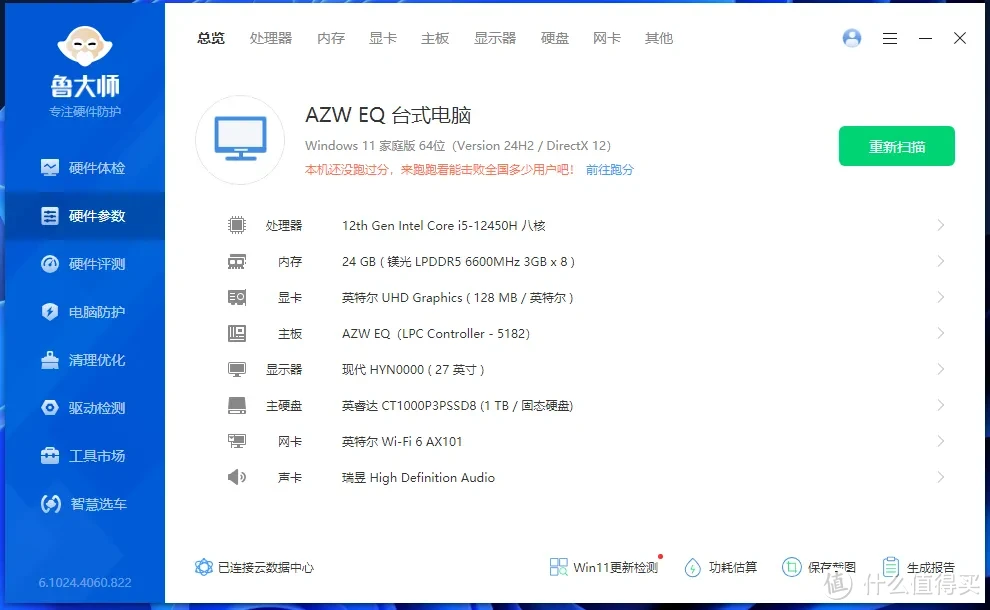Viewport: 990px width, 610px height.
Task: Click 生成报告 to generate report
Action: pos(919,567)
